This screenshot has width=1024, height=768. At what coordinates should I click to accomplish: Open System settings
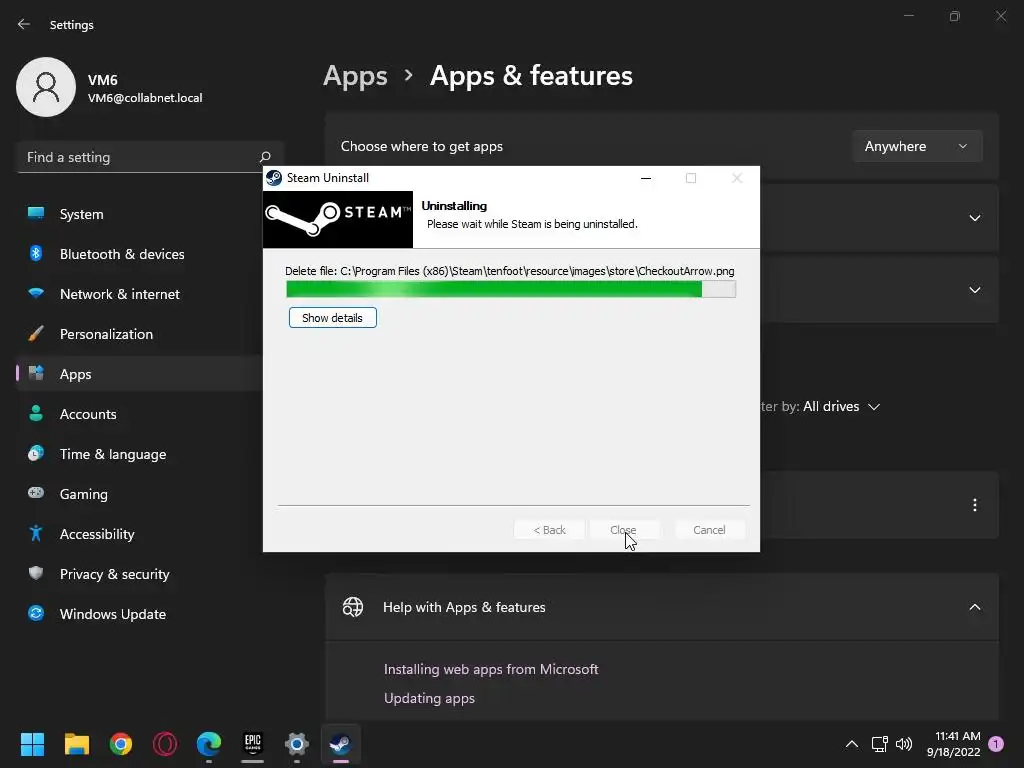click(140, 214)
